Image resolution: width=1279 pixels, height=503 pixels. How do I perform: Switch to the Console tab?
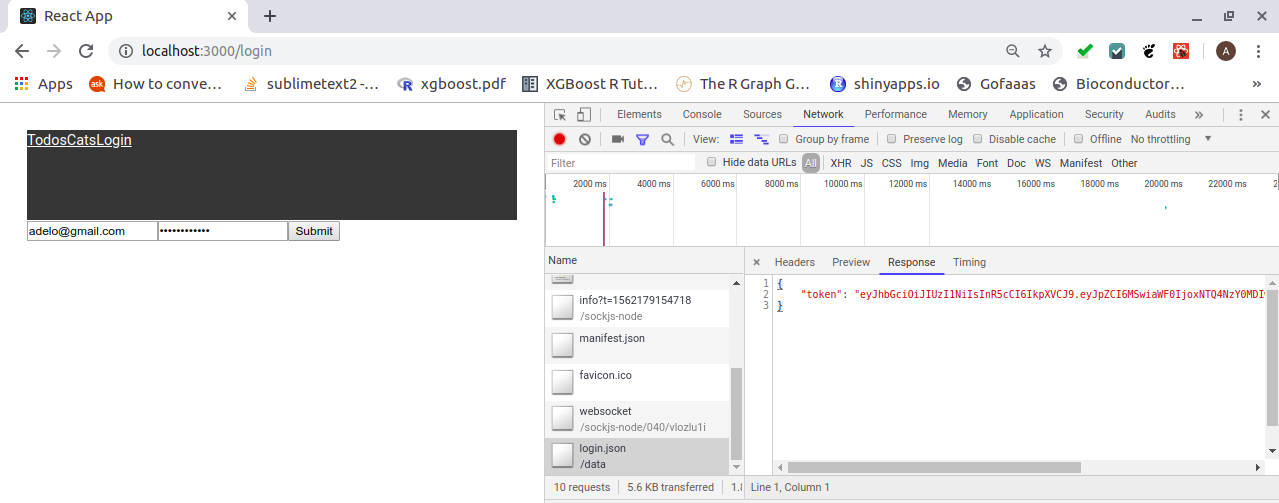[702, 115]
